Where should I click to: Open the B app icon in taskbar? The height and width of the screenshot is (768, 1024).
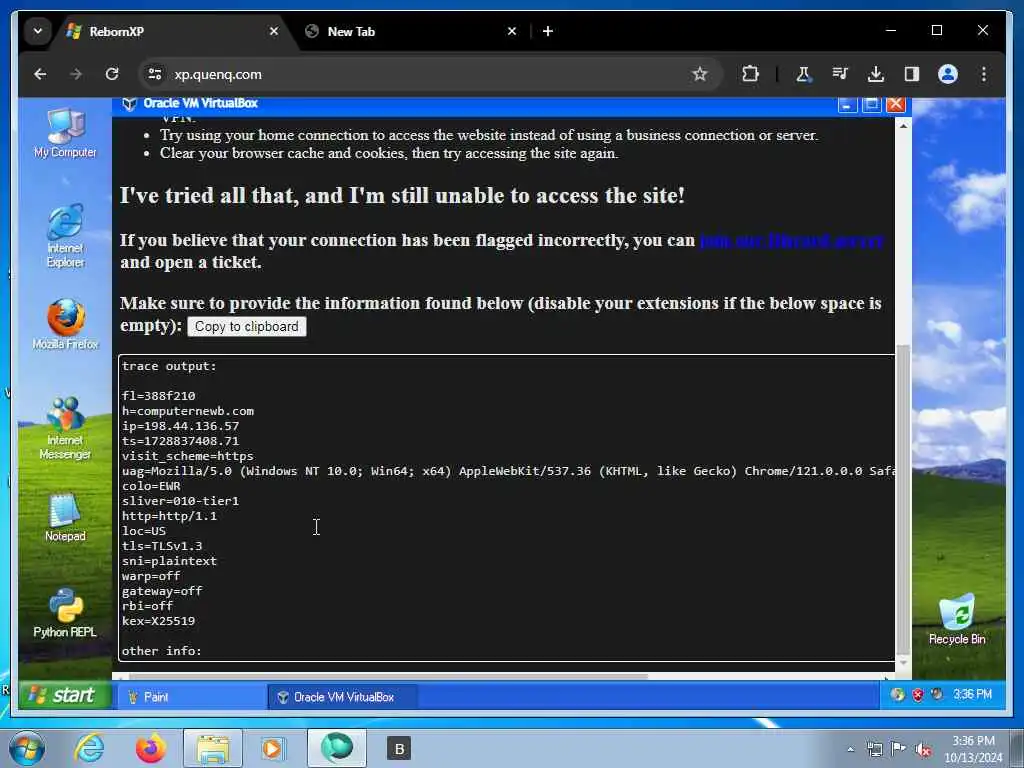pyautogui.click(x=398, y=748)
